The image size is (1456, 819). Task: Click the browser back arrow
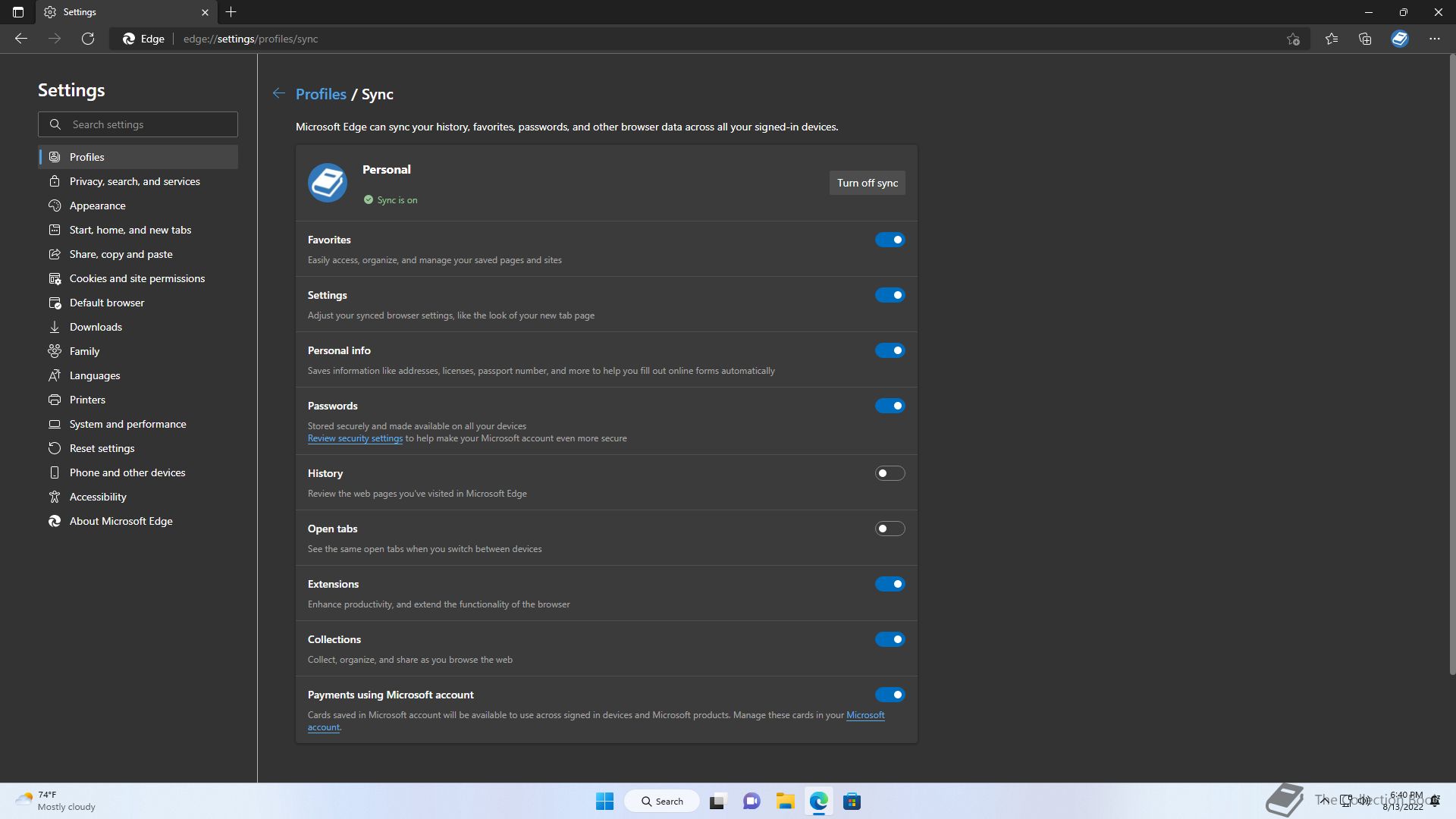click(21, 39)
